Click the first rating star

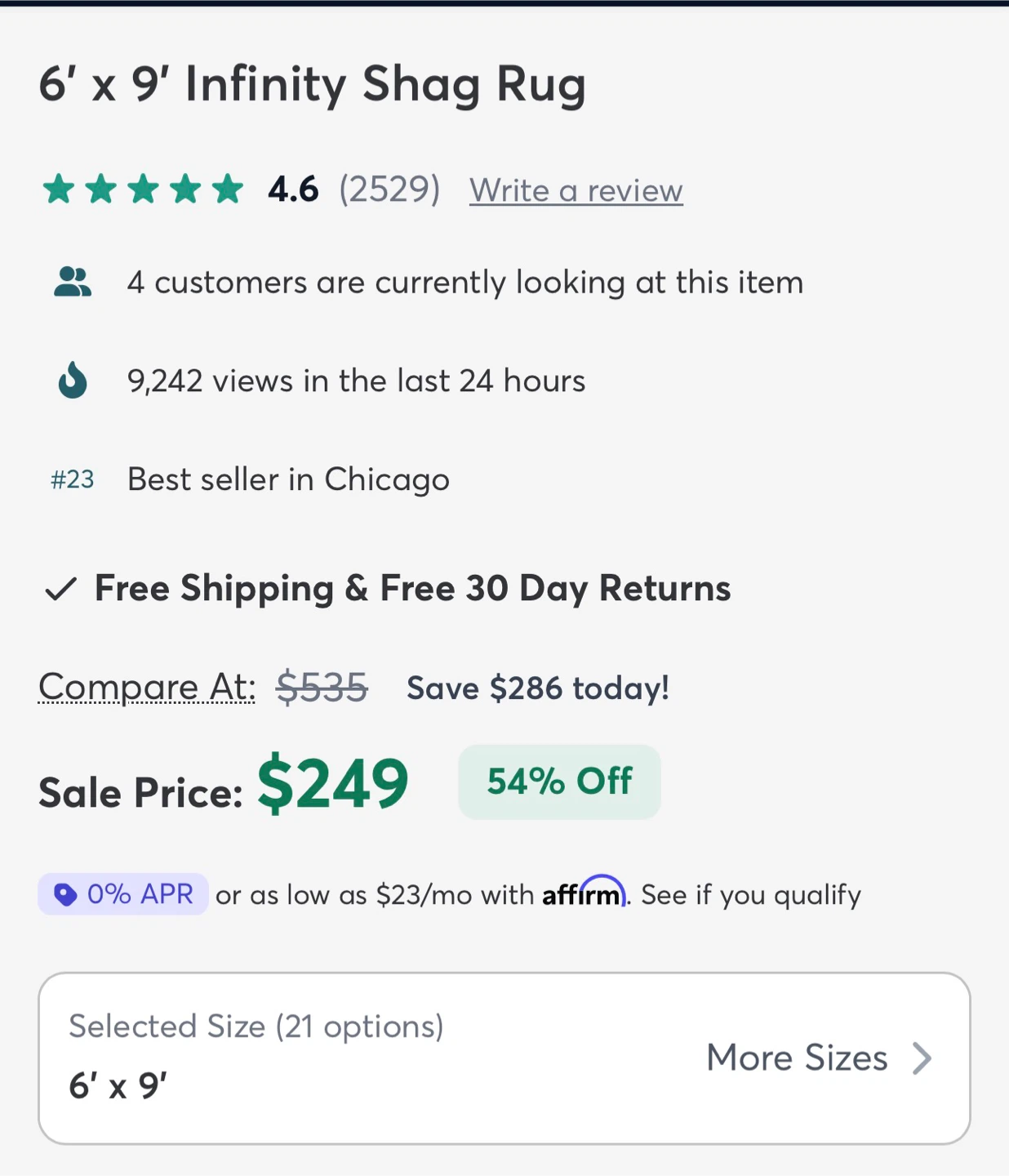point(59,189)
